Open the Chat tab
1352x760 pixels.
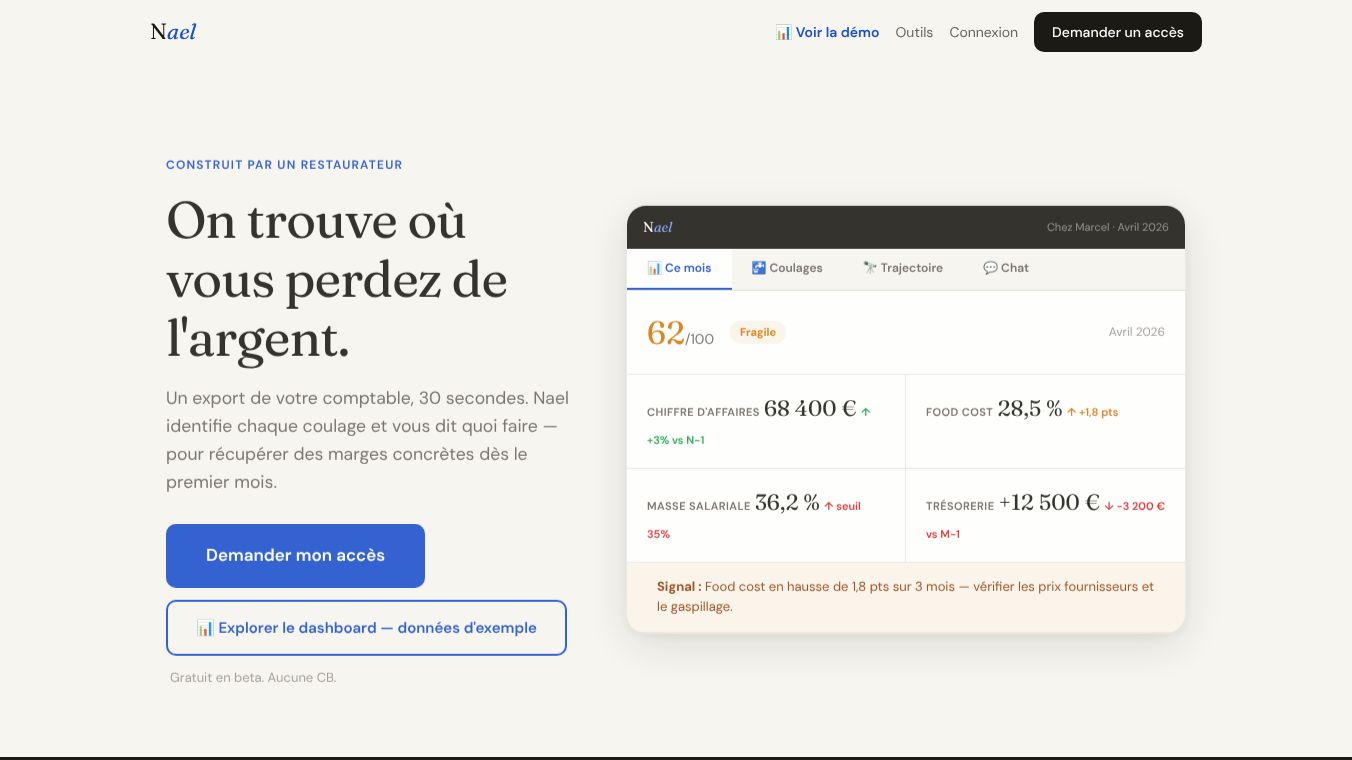click(x=1006, y=268)
